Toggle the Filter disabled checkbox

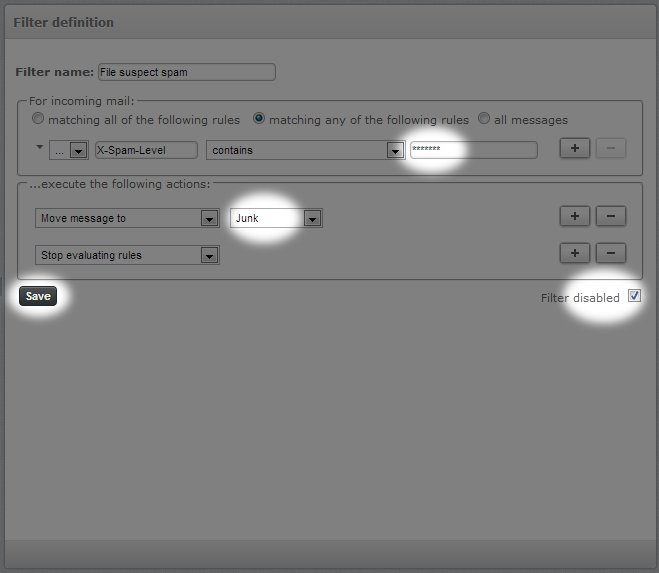coord(634,296)
